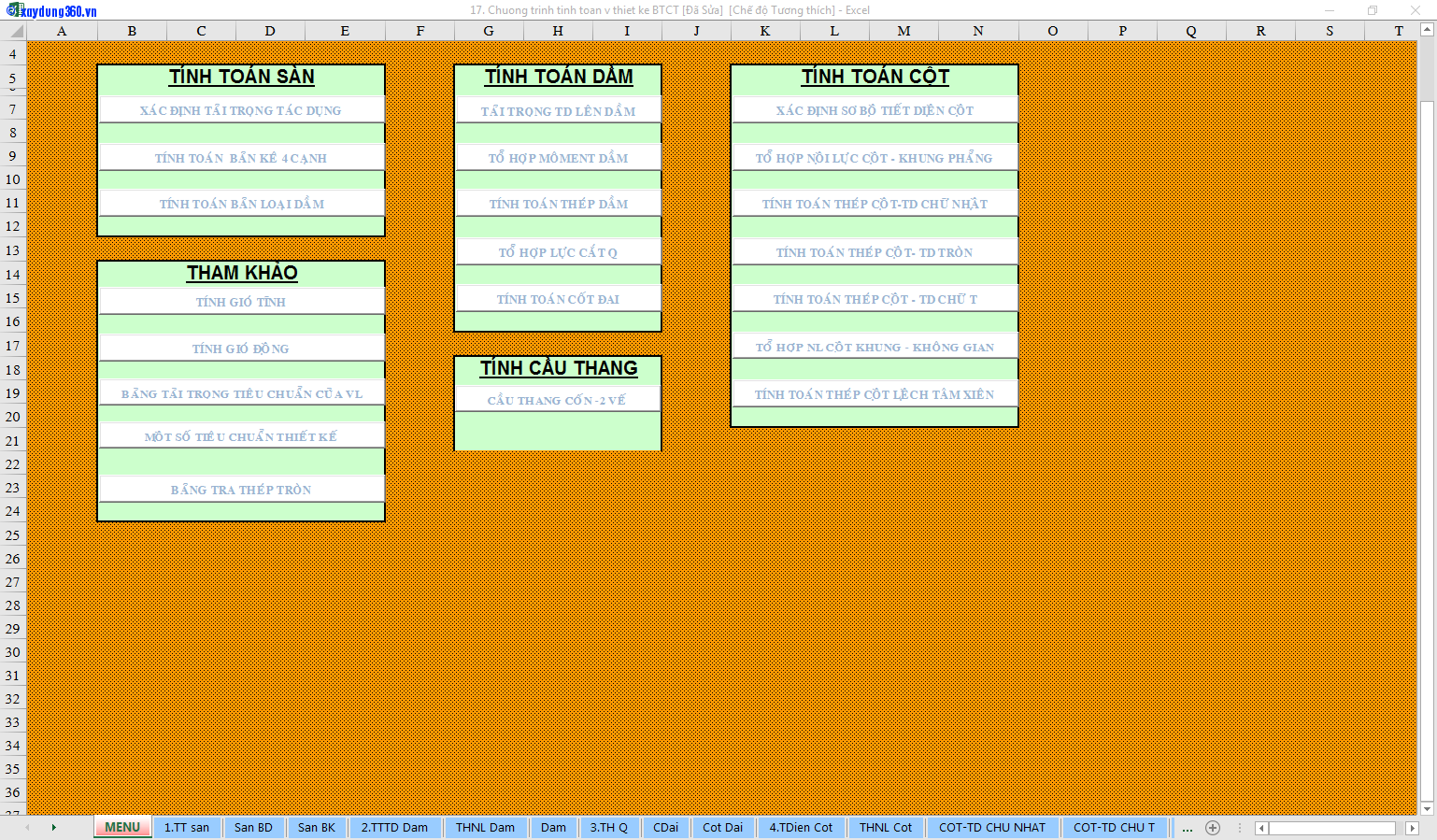This screenshot has height=840, width=1437.
Task: Click the add new sheet plus icon
Action: click(x=1213, y=828)
